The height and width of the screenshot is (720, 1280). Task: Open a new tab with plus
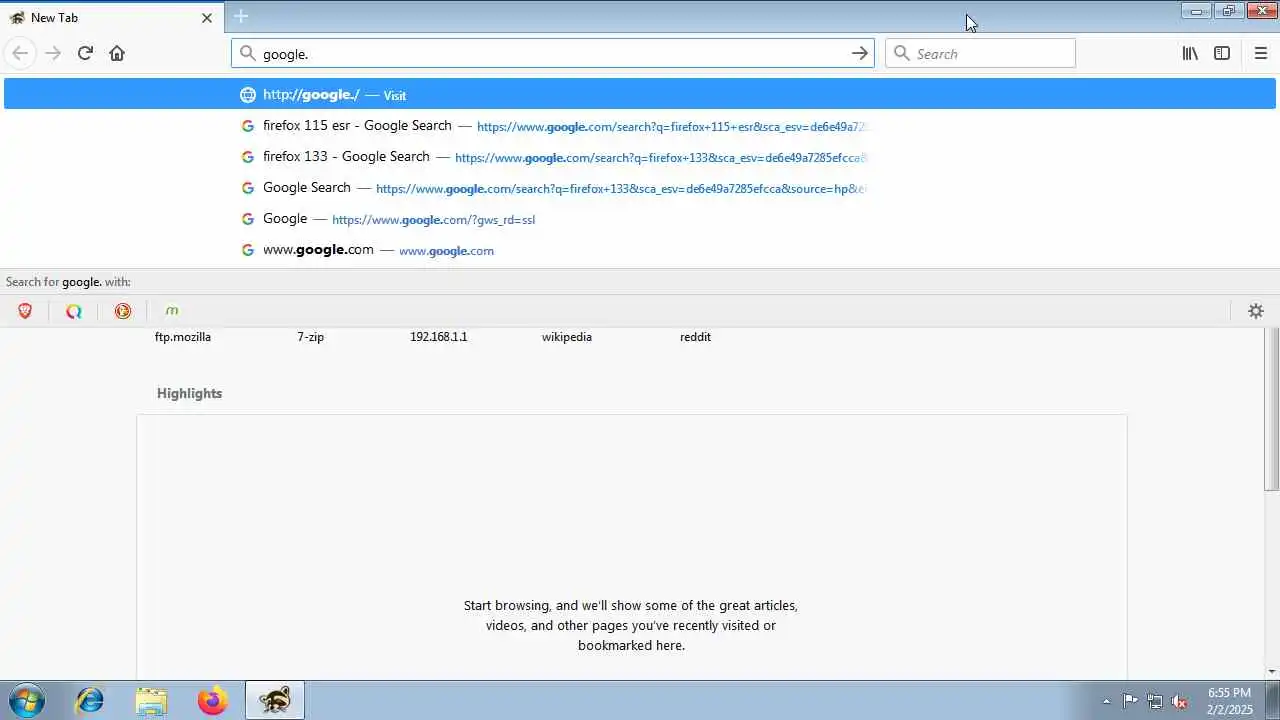tap(241, 16)
